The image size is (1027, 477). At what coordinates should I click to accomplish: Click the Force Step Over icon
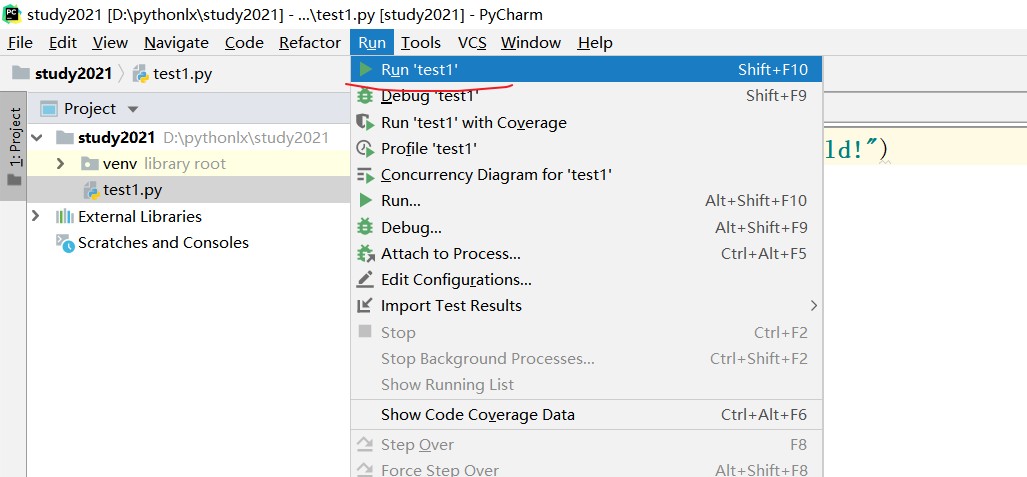click(365, 470)
